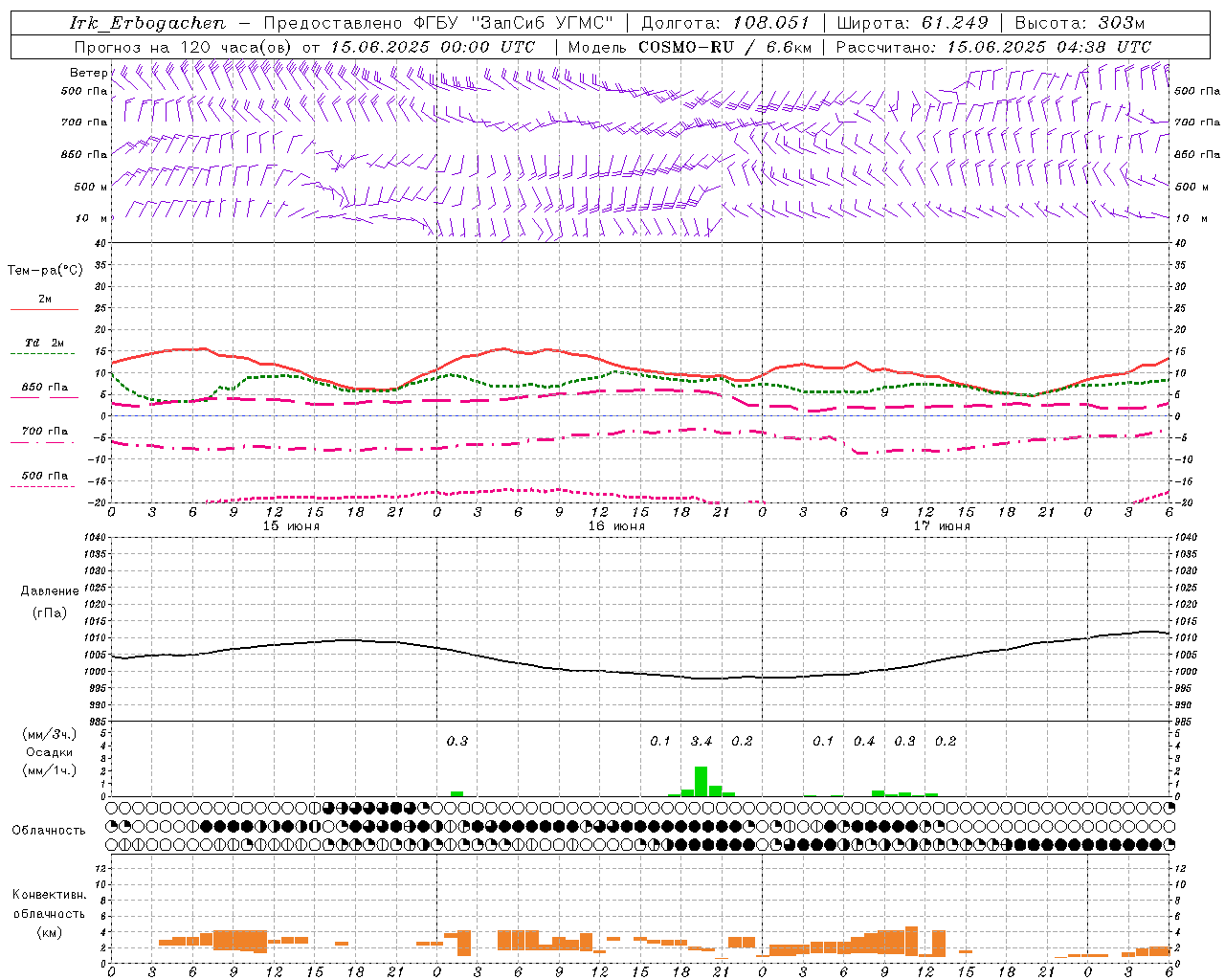Click the 500 м wind level label on the left
The image size is (1225, 980).
[91, 187]
